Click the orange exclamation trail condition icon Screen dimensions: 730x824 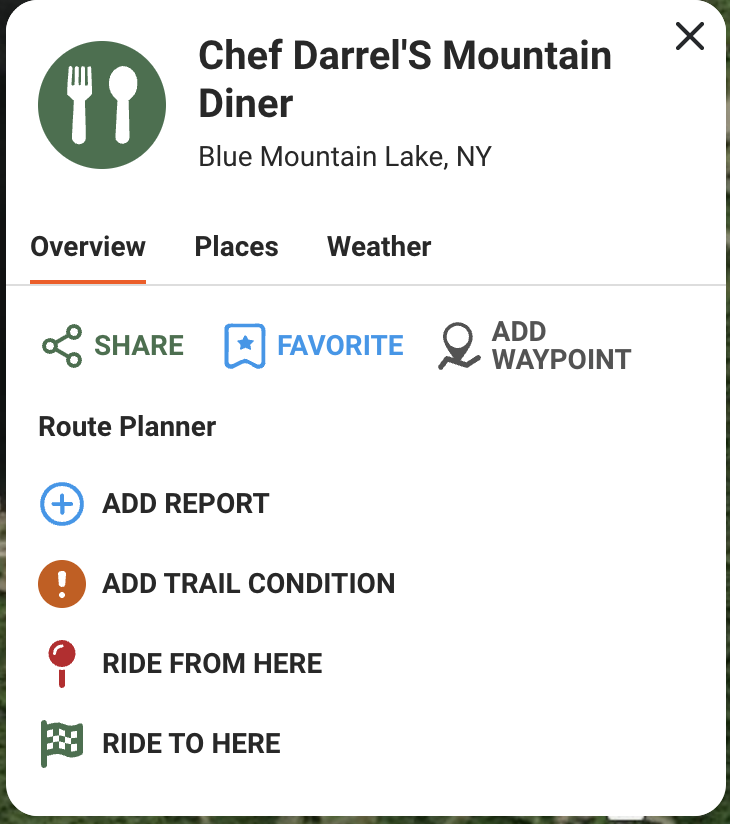point(62,584)
